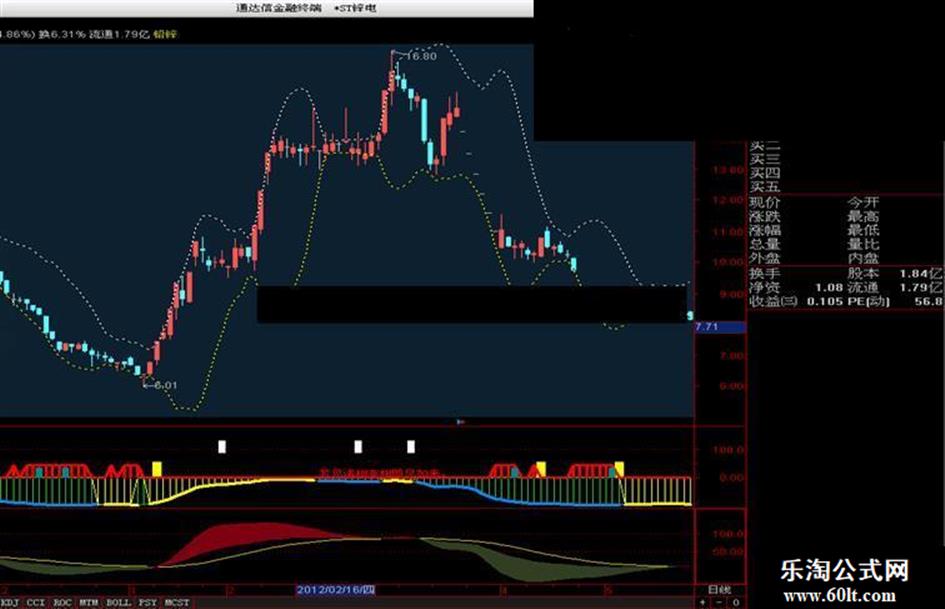
Task: Click the 16.80 high price label
Action: click(x=421, y=56)
